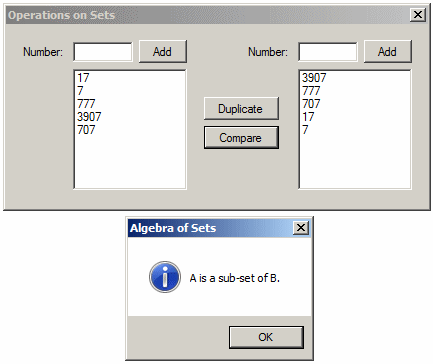Click the Compare button
This screenshot has height=364, width=433.
tap(241, 138)
